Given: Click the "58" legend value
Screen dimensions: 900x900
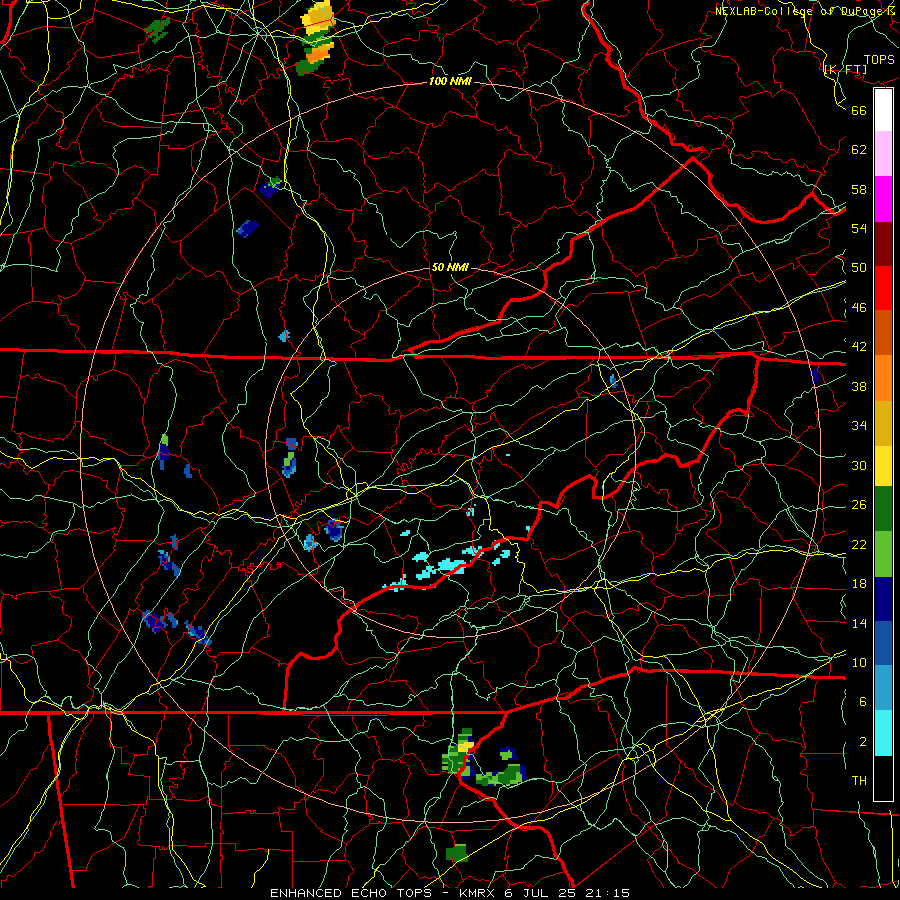Looking at the screenshot, I should tap(859, 189).
